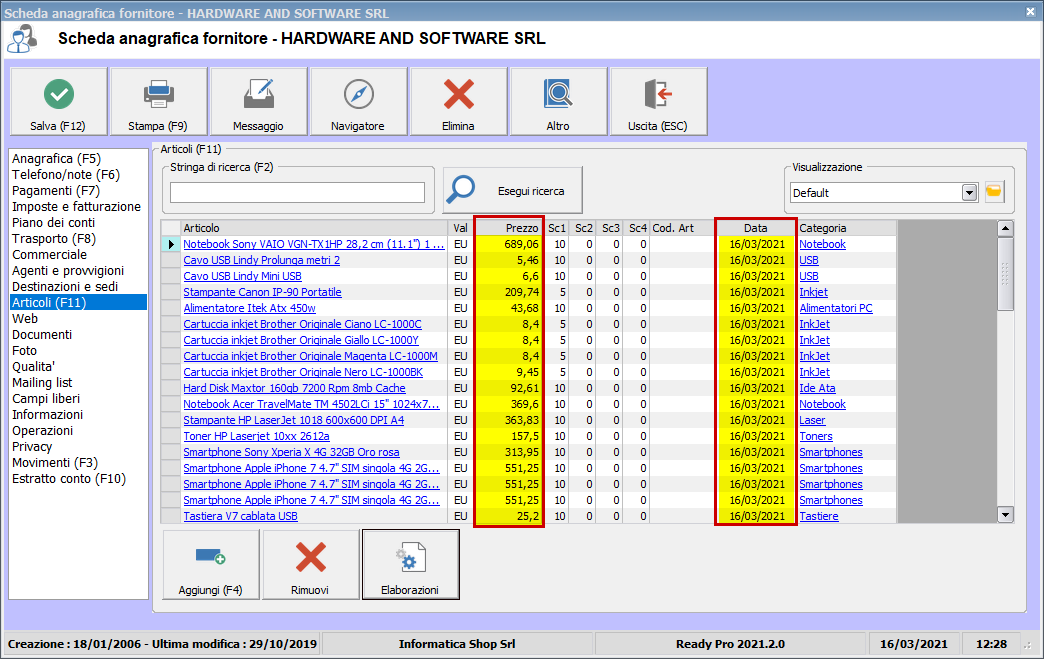The width and height of the screenshot is (1044, 659).
Task: Click the Uscita (ESC) exit button
Action: (x=658, y=102)
